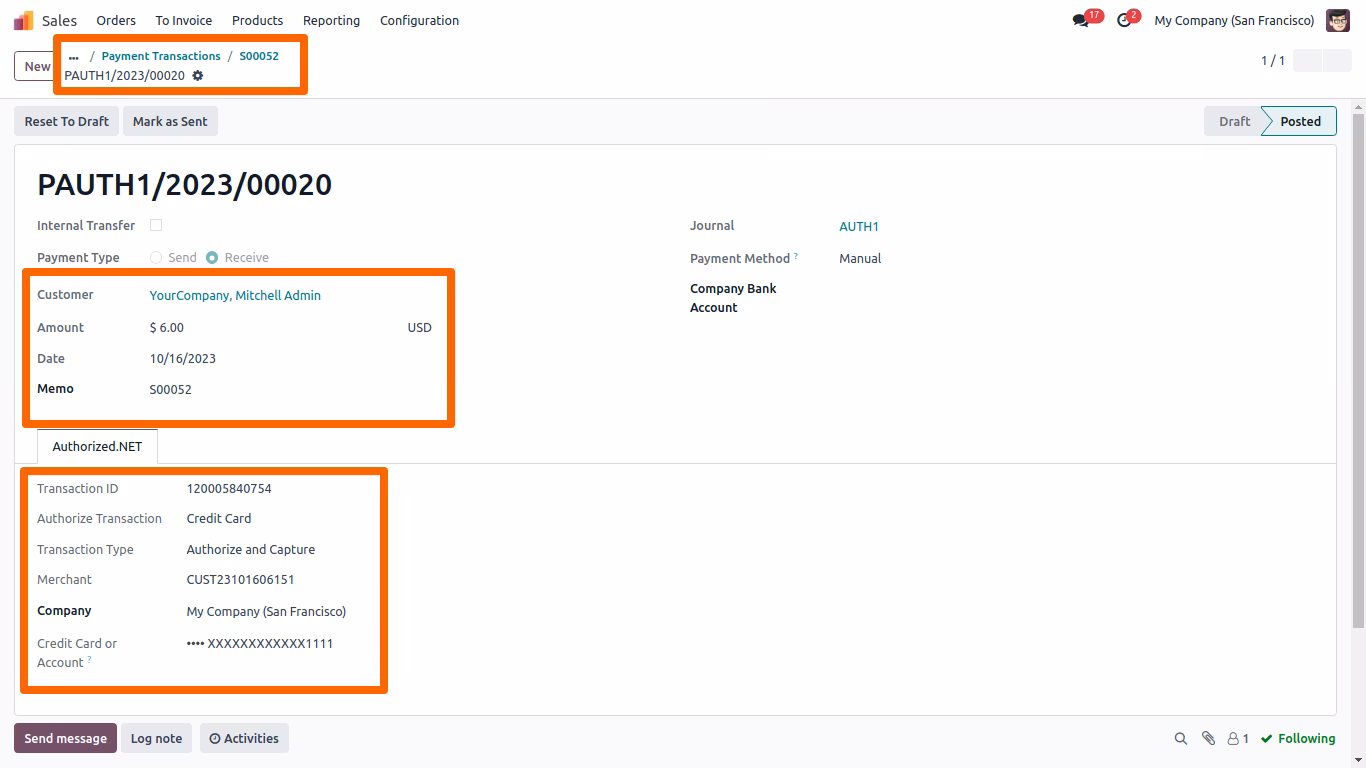Go to Payment Transactions breadcrumb
Image resolution: width=1366 pixels, height=768 pixels.
click(x=161, y=56)
